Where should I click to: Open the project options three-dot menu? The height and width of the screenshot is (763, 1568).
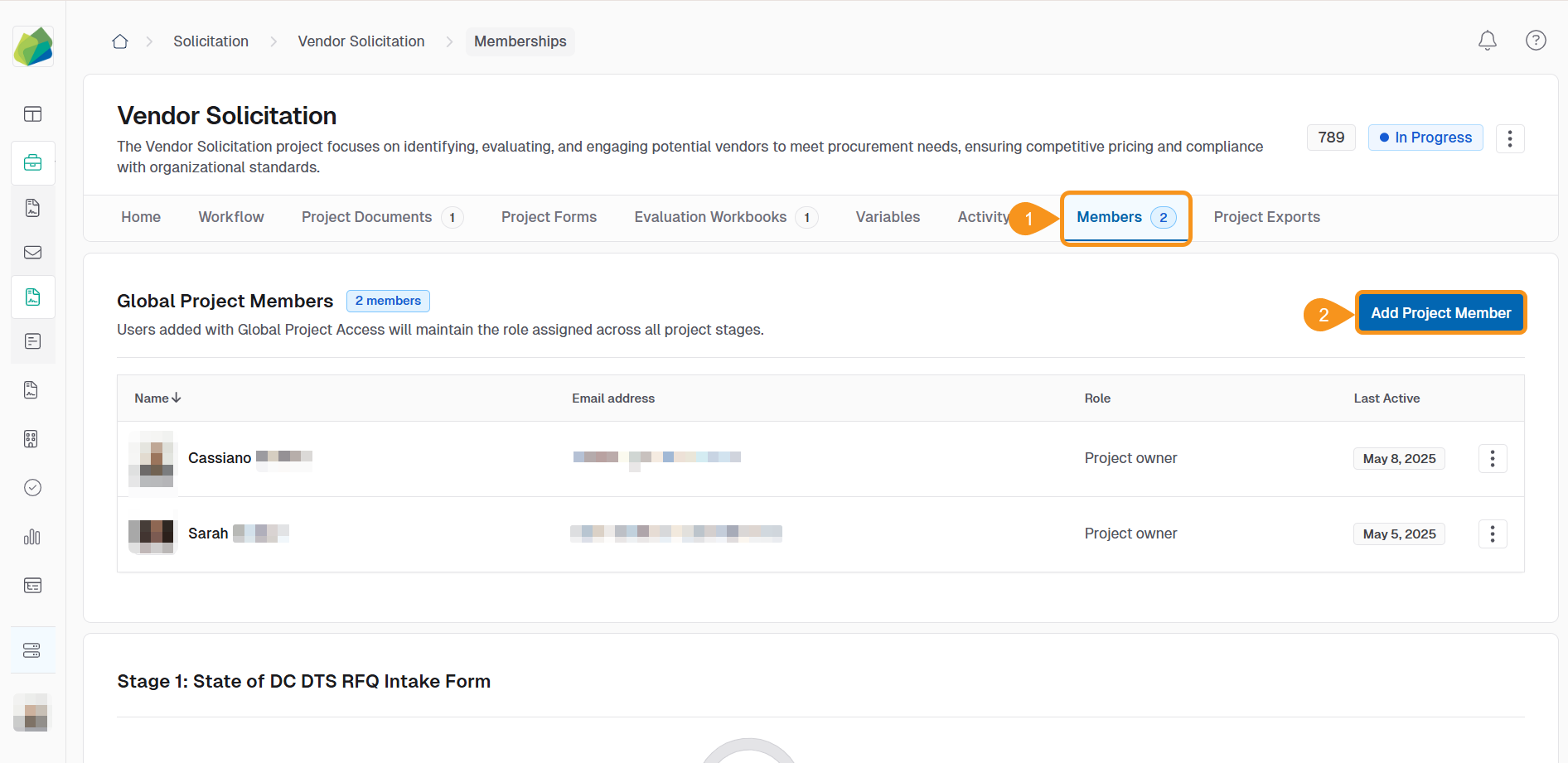pos(1509,138)
